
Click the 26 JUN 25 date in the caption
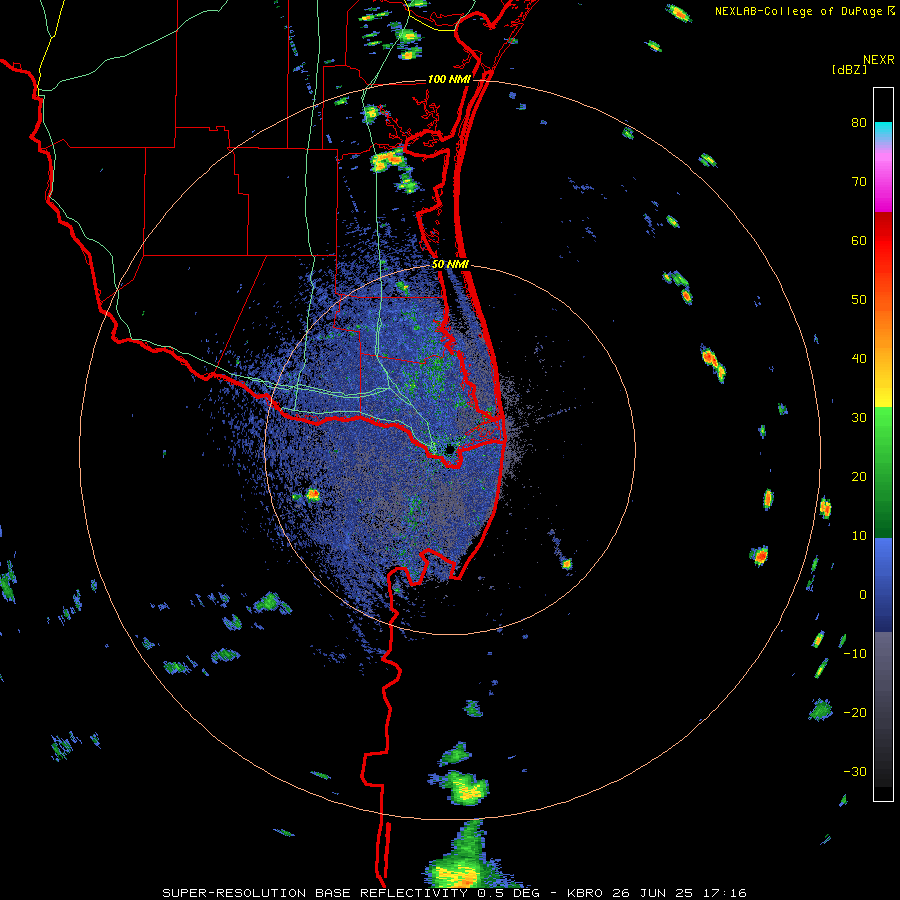click(x=654, y=893)
